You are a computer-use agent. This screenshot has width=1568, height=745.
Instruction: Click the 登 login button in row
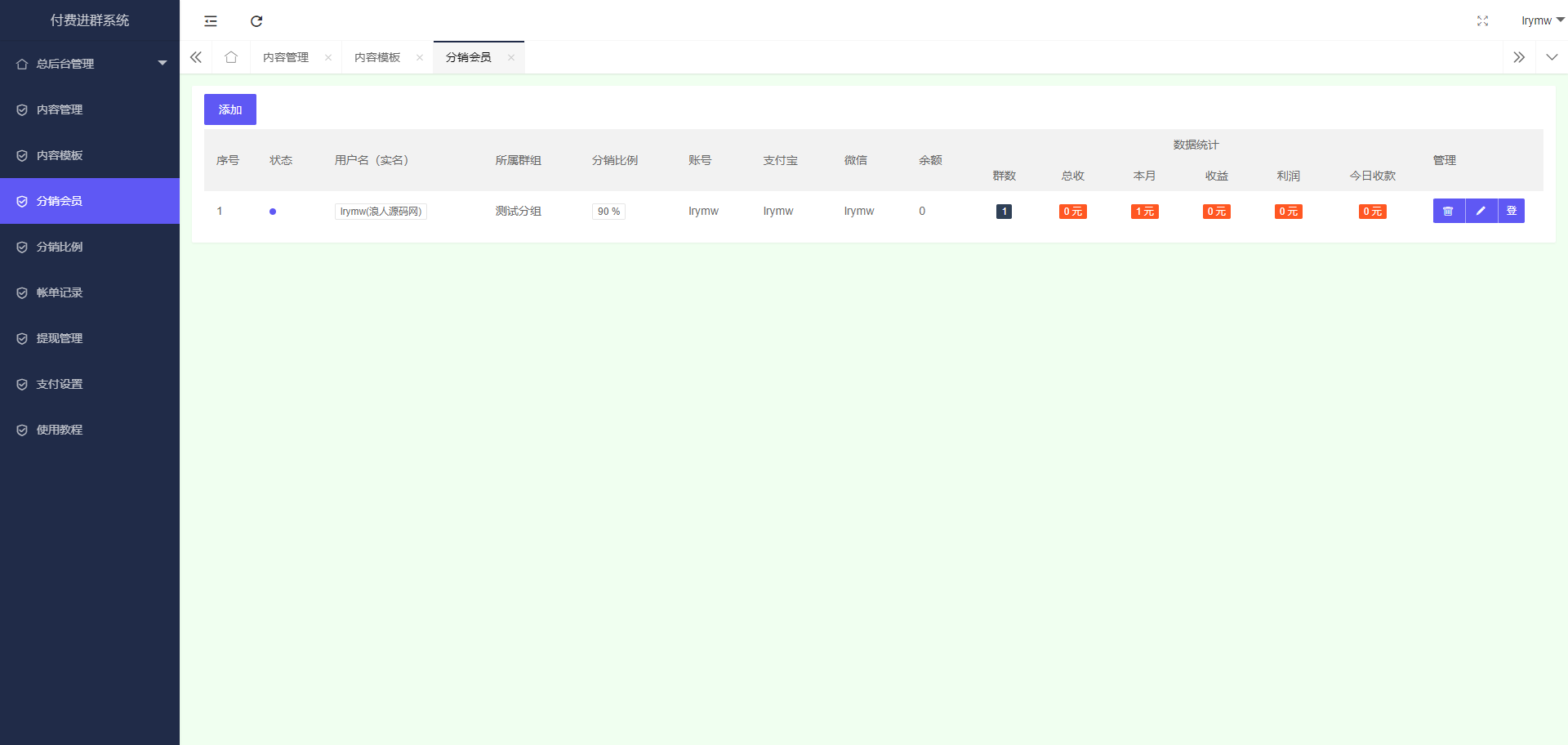click(x=1512, y=211)
